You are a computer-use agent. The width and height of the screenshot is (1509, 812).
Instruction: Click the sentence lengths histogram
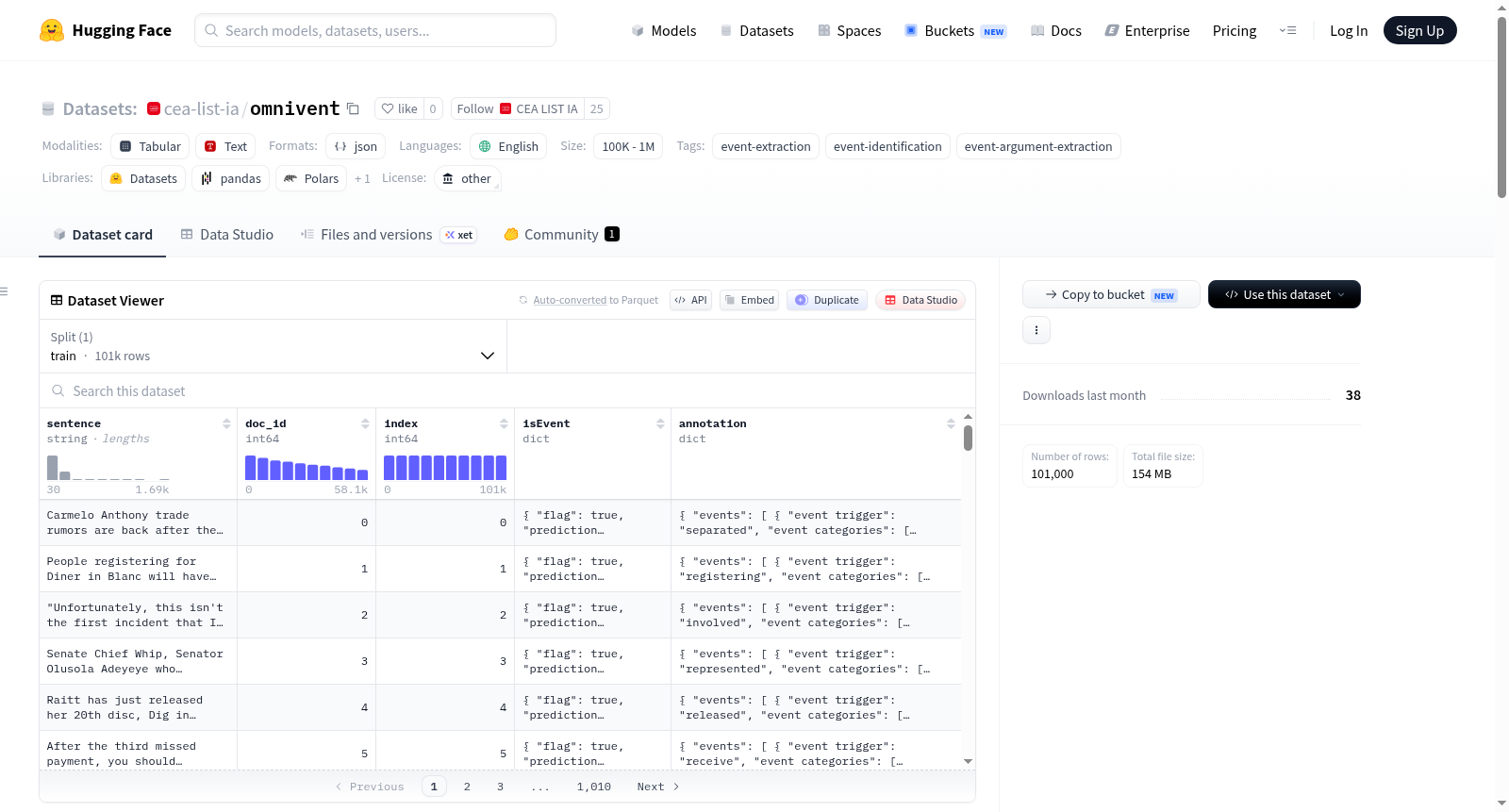[x=108, y=468]
